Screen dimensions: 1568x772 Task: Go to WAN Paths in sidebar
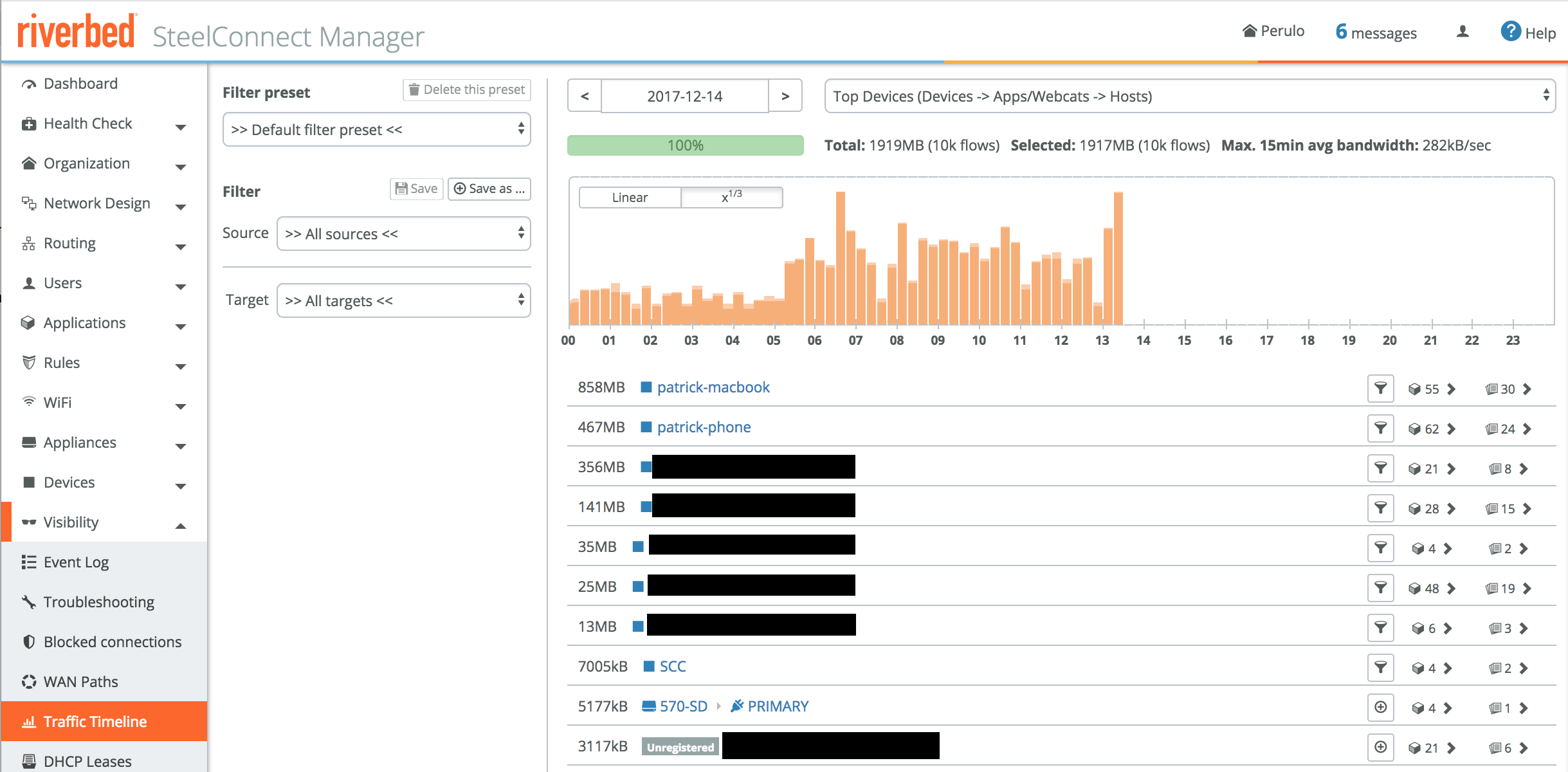(80, 682)
